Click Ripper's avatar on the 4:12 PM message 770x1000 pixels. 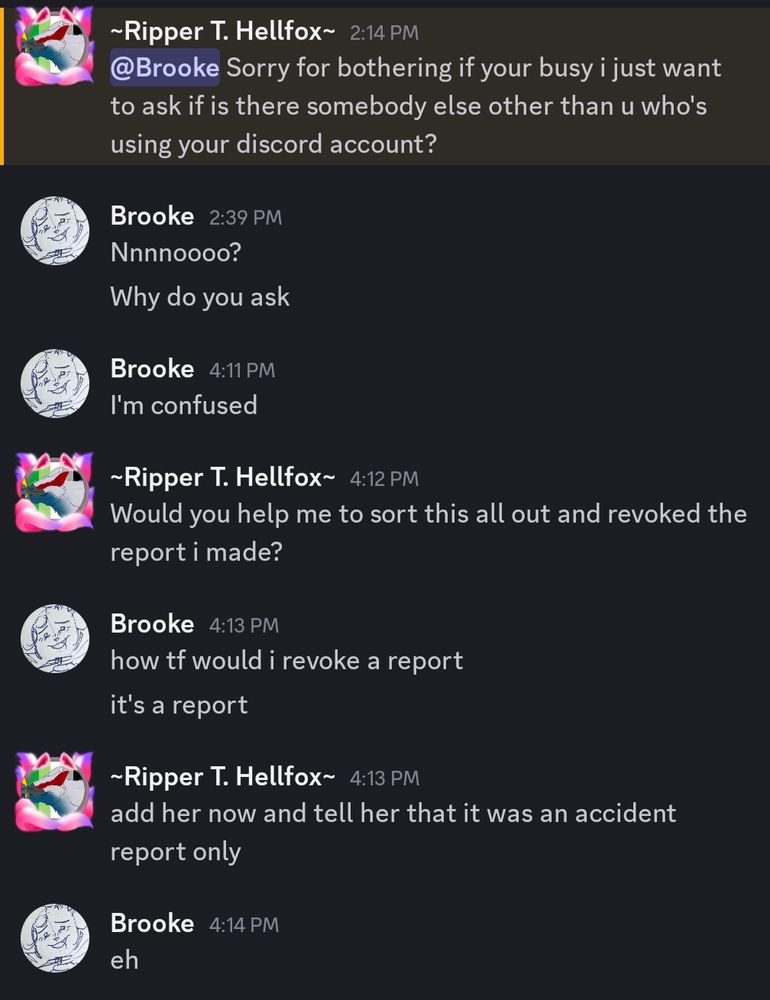tap(55, 492)
